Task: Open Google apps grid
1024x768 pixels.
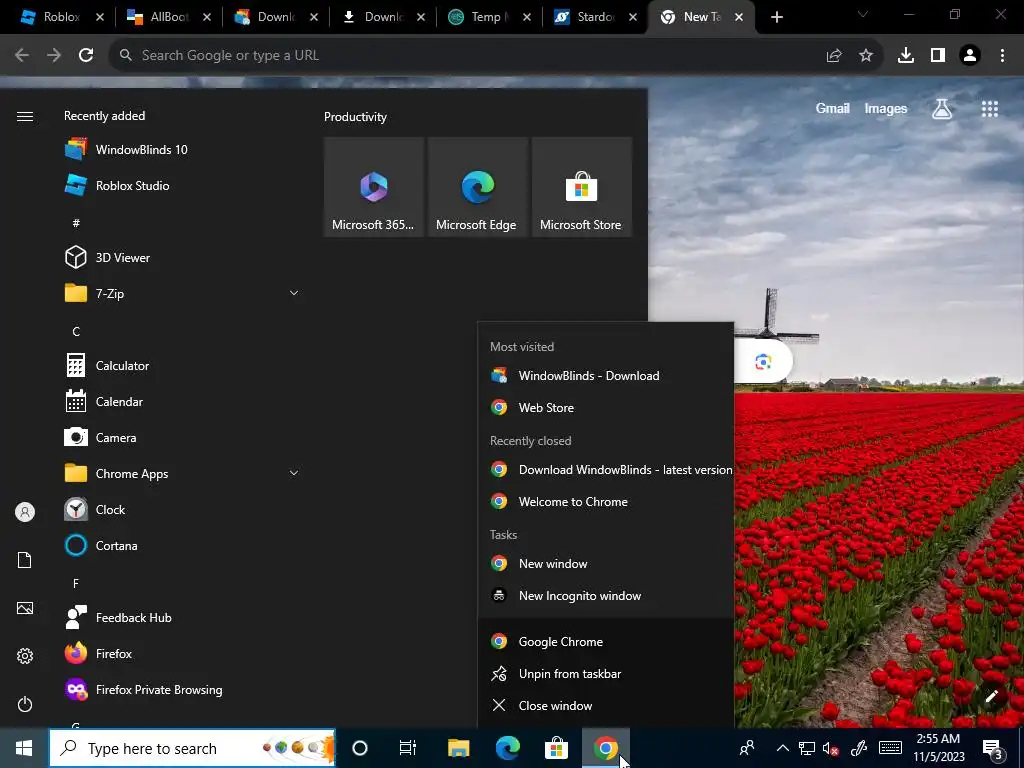Action: (990, 109)
